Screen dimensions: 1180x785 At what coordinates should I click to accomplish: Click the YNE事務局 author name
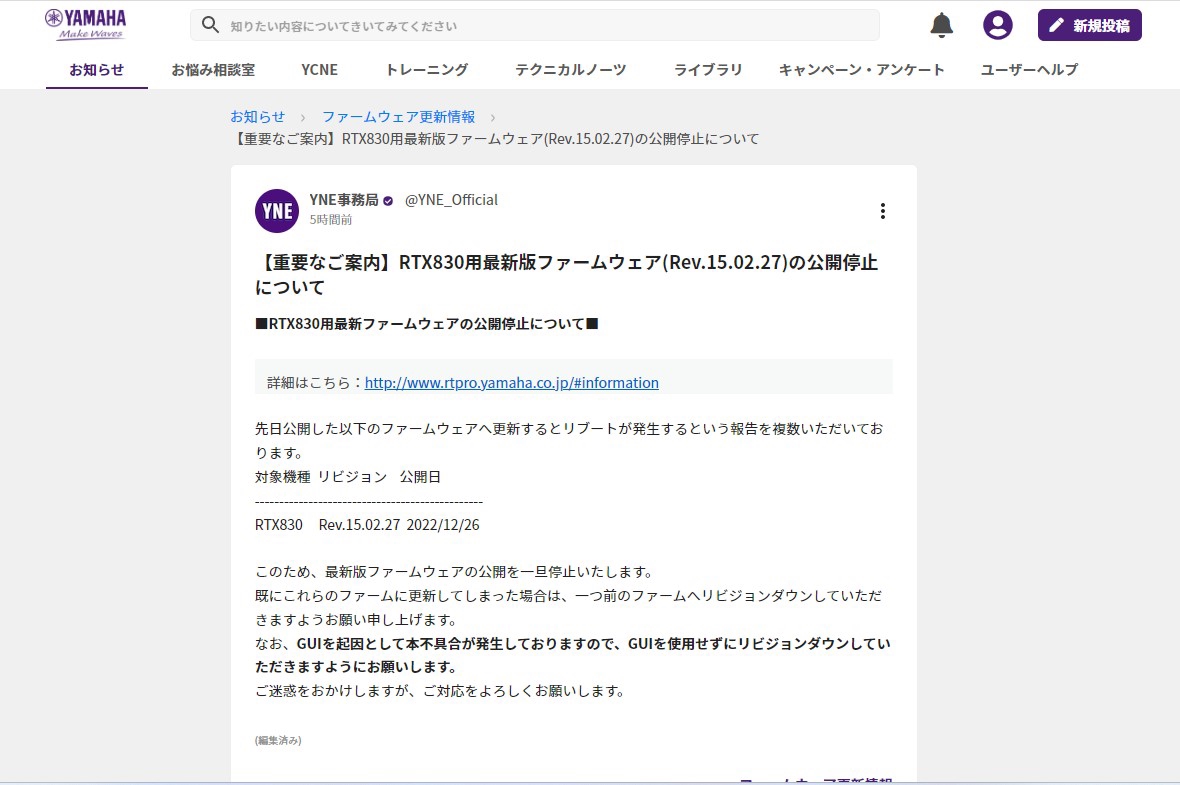344,199
